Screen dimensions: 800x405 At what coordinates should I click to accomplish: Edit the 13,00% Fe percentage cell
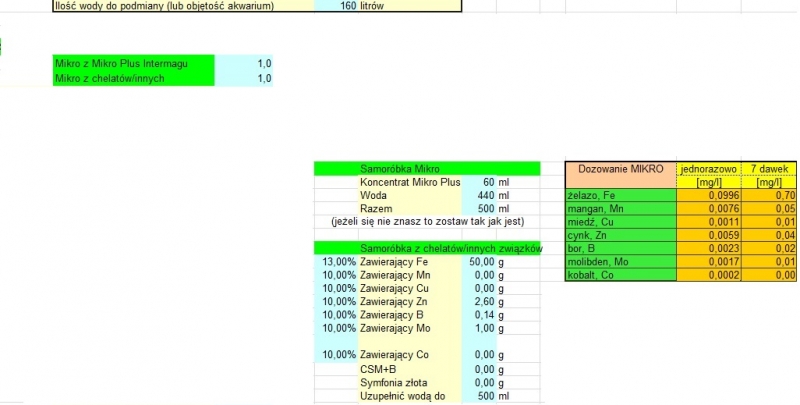tap(337, 262)
